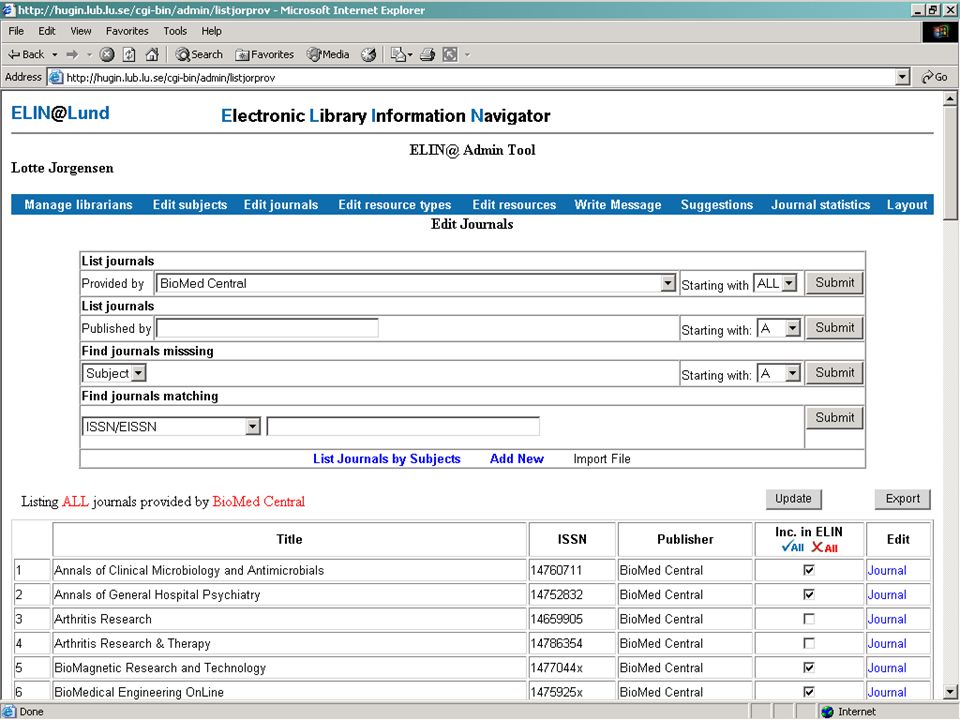Image resolution: width=960 pixels, height=720 pixels.
Task: Click the Update button
Action: point(793,498)
